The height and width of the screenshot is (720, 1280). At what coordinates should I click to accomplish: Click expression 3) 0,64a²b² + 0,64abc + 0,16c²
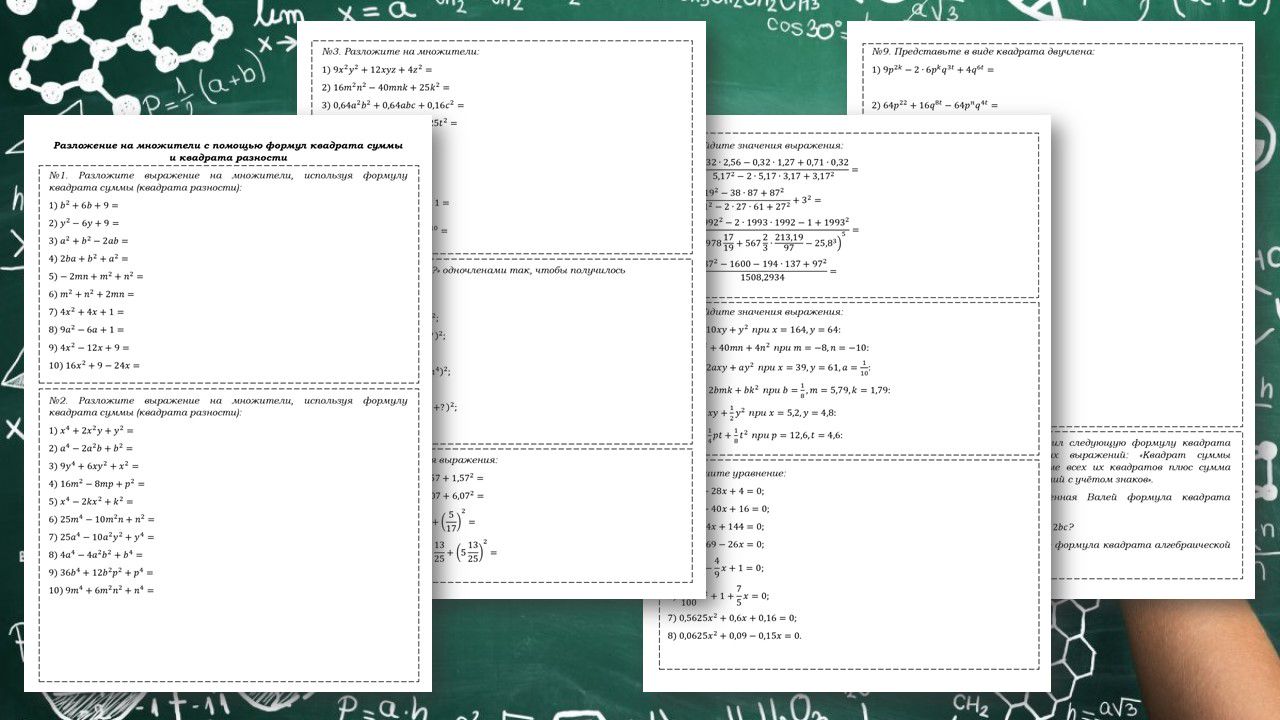click(393, 105)
